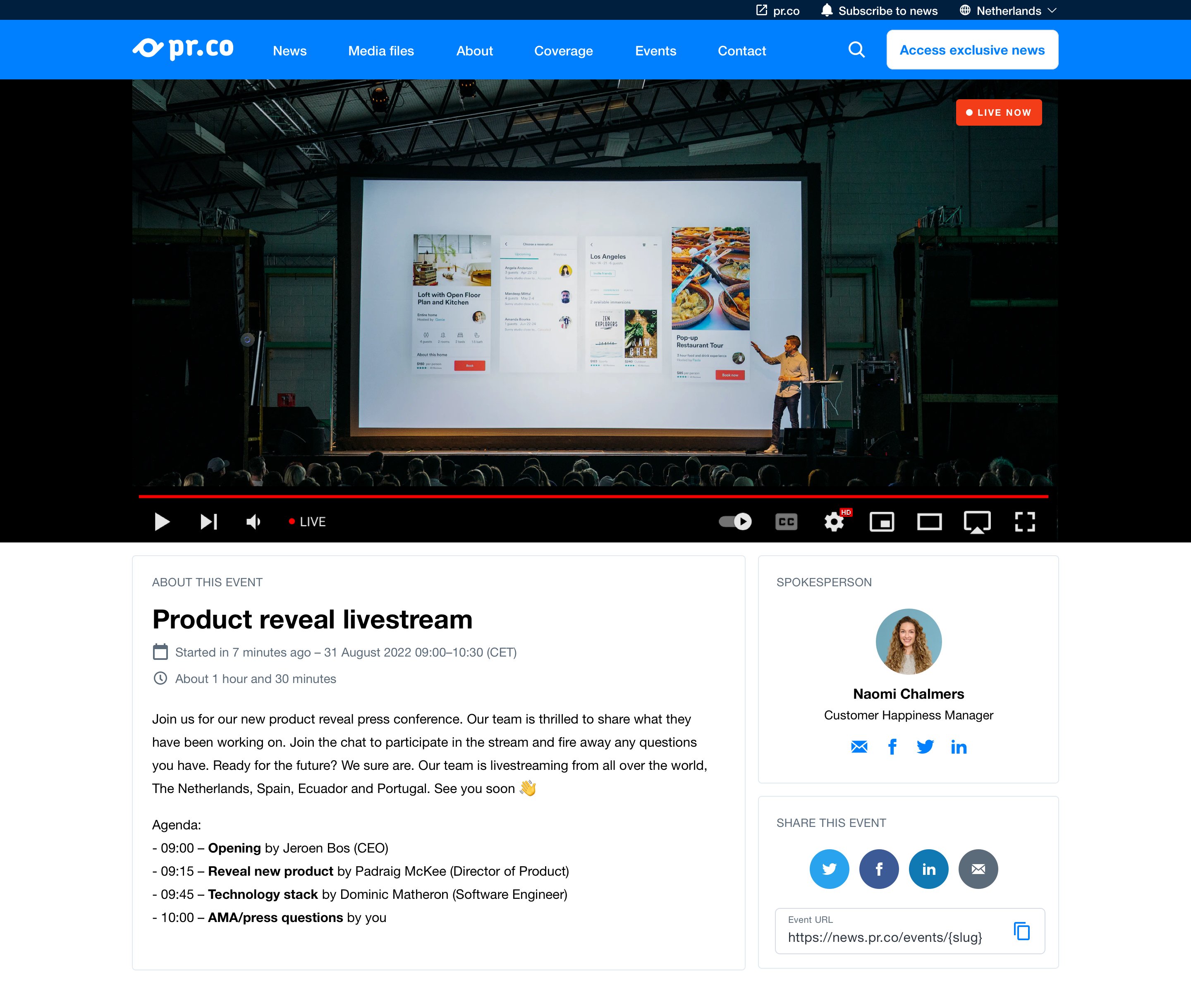
Task: Open the search magnifier icon
Action: [856, 50]
